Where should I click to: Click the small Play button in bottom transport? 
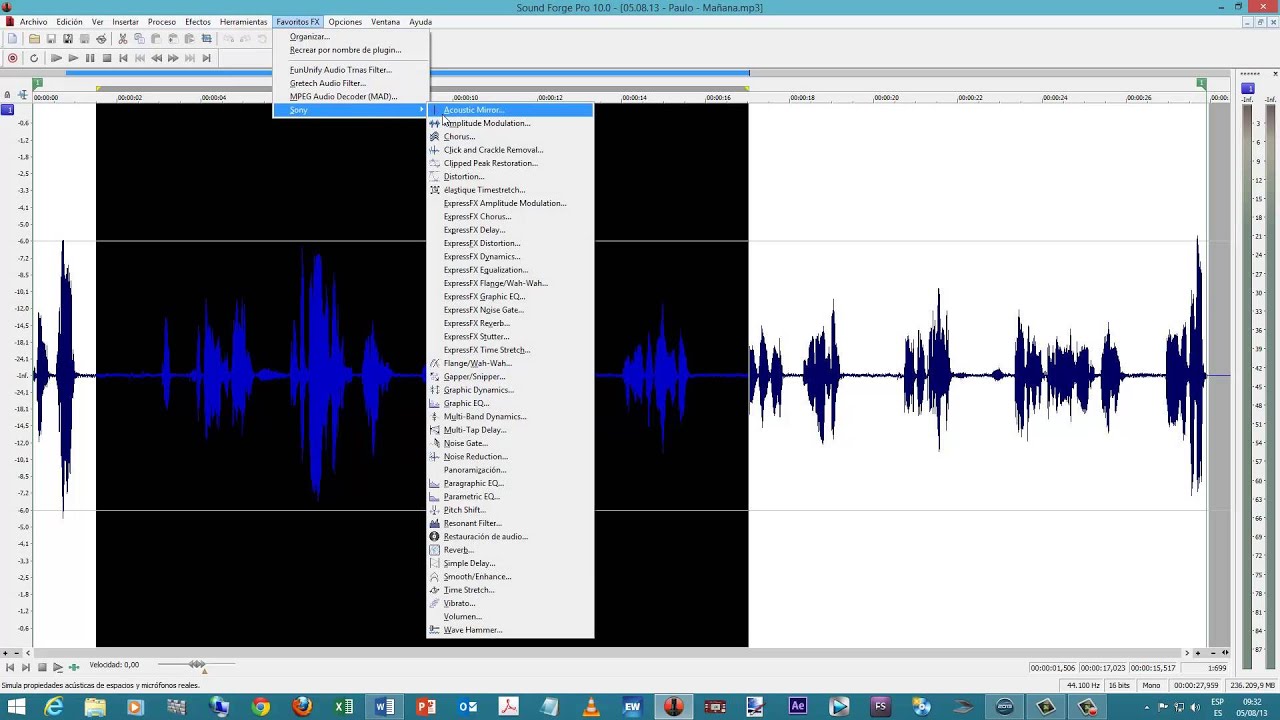[x=57, y=667]
